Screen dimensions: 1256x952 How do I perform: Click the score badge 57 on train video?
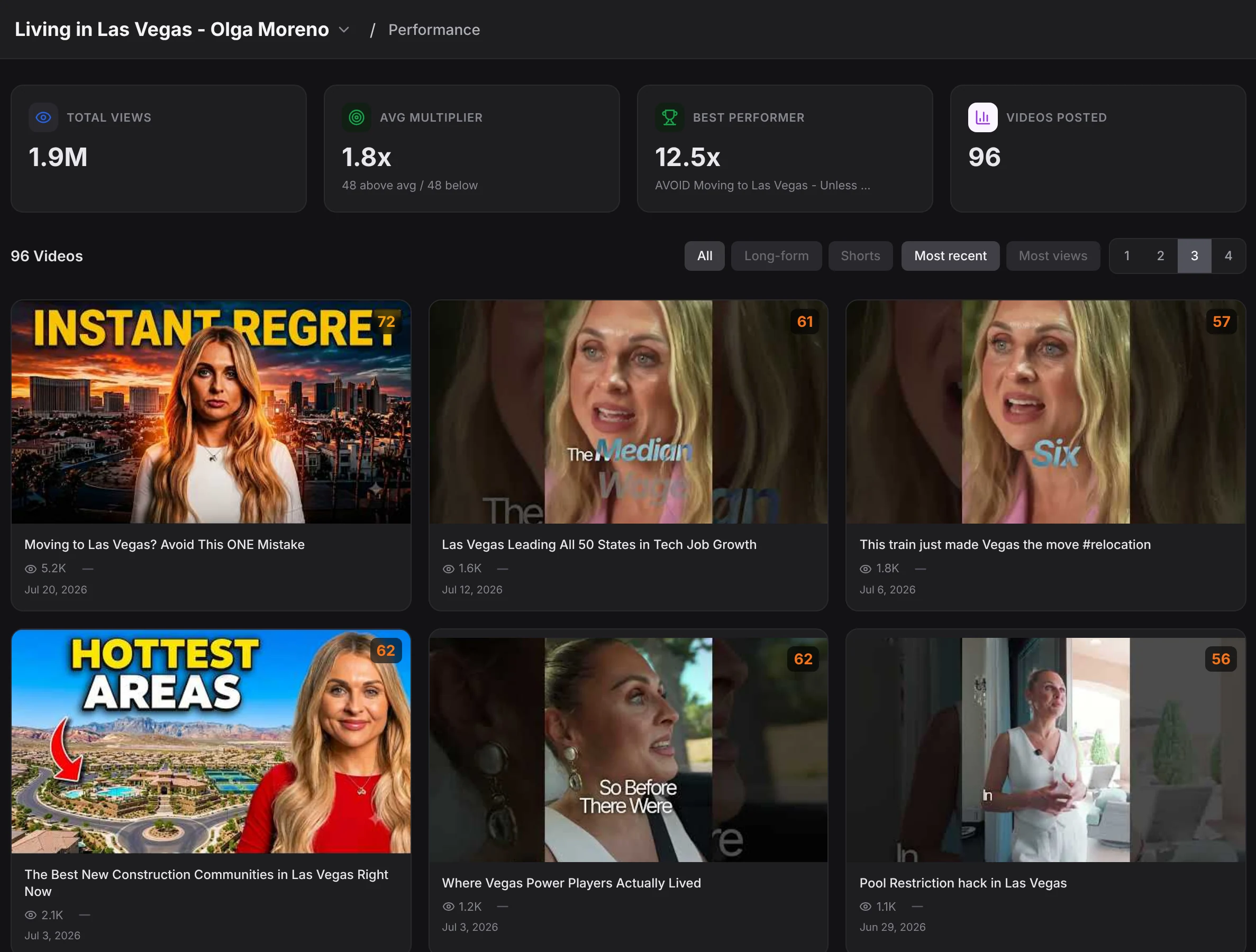click(x=1222, y=322)
